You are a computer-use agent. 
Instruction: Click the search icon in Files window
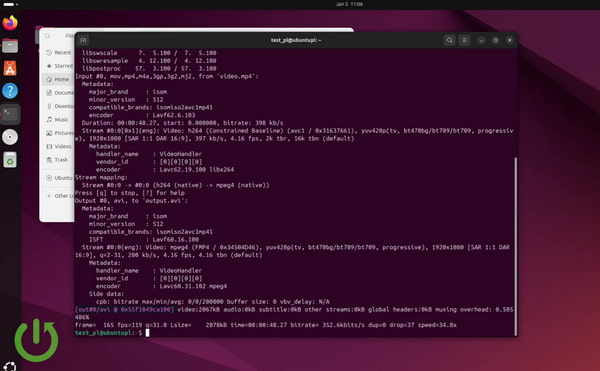pyautogui.click(x=47, y=36)
